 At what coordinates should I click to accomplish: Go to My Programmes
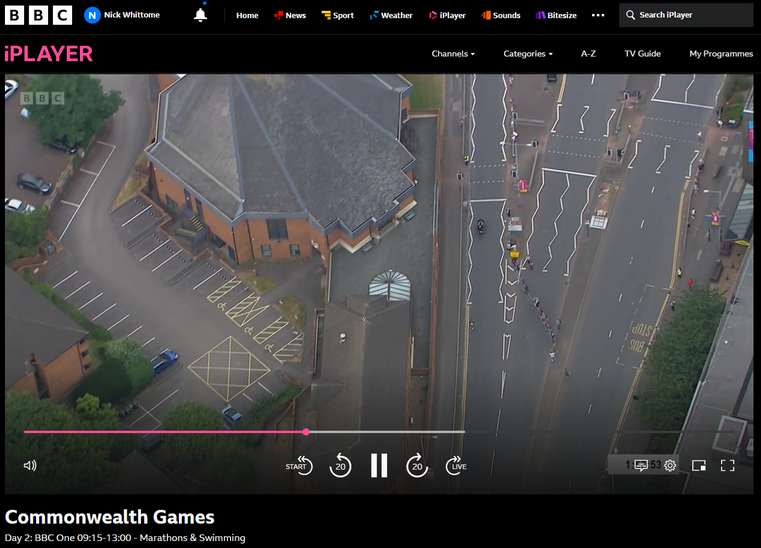[721, 53]
